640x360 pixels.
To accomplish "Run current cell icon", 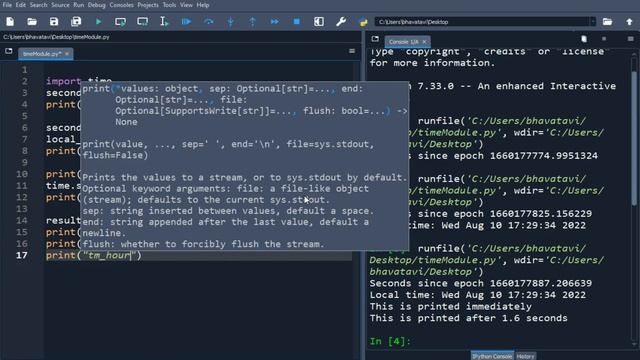I will click(120, 22).
